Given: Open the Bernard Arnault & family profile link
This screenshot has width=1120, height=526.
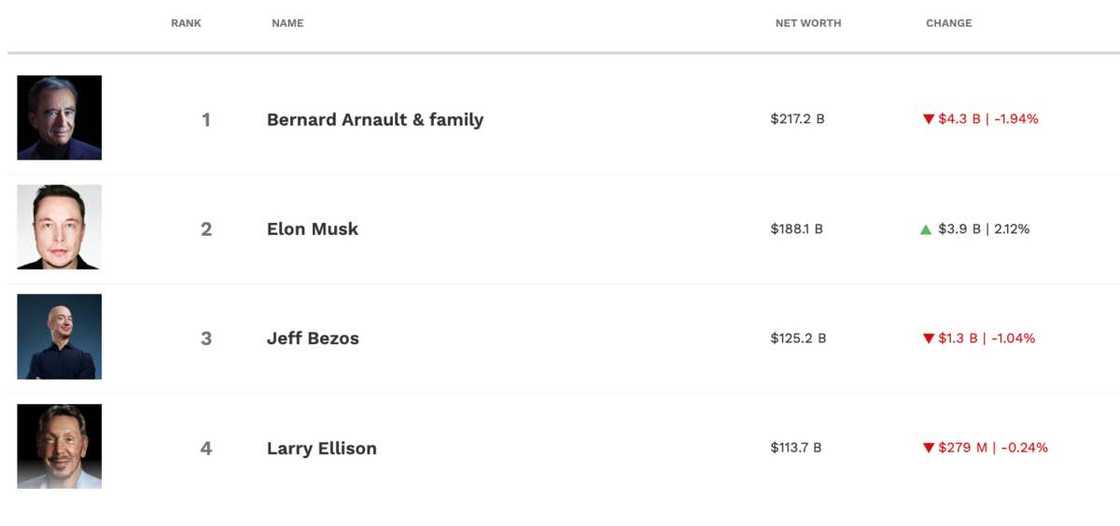Looking at the screenshot, I should tap(375, 120).
